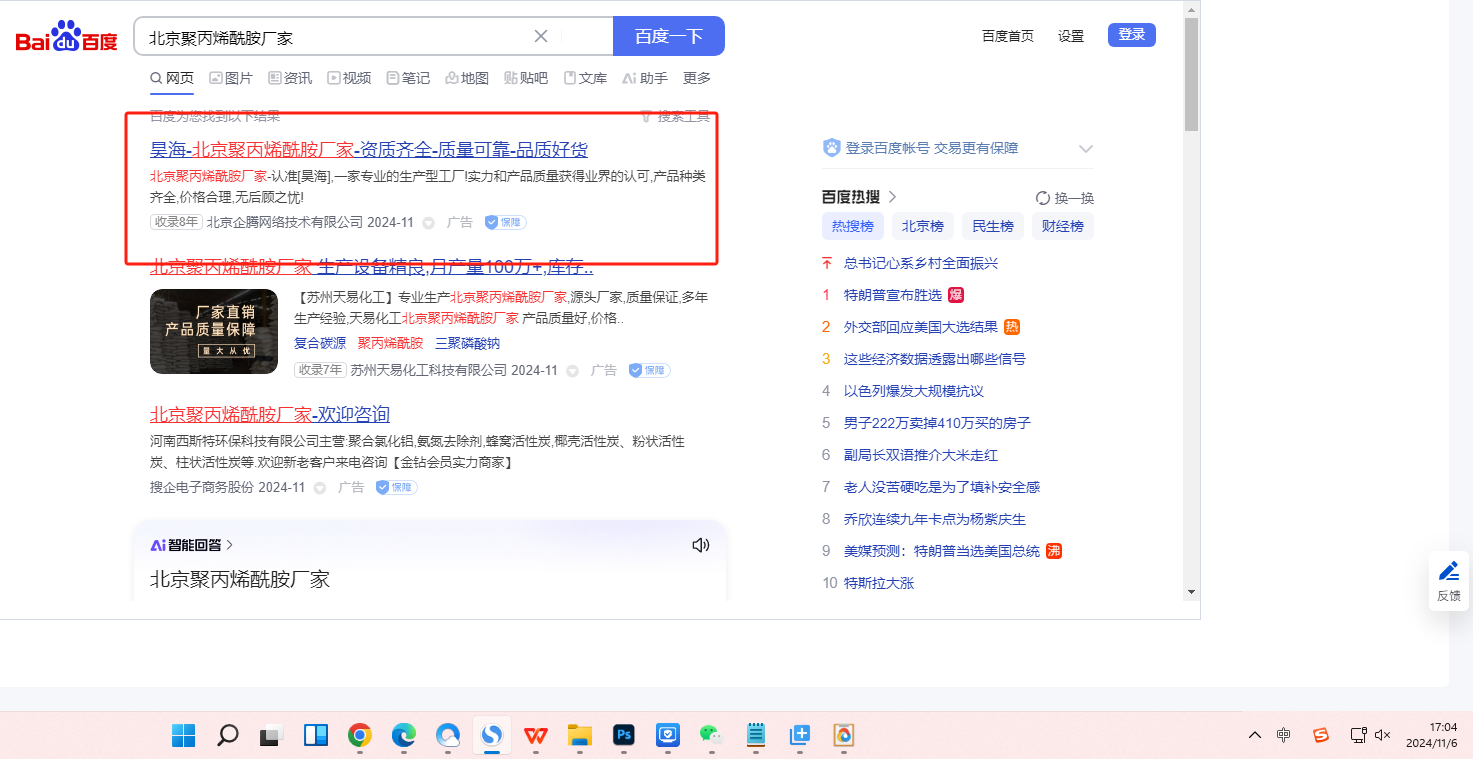Open result titled 生产设备精良,月产量100万+
This screenshot has width=1473, height=759.
tap(372, 267)
